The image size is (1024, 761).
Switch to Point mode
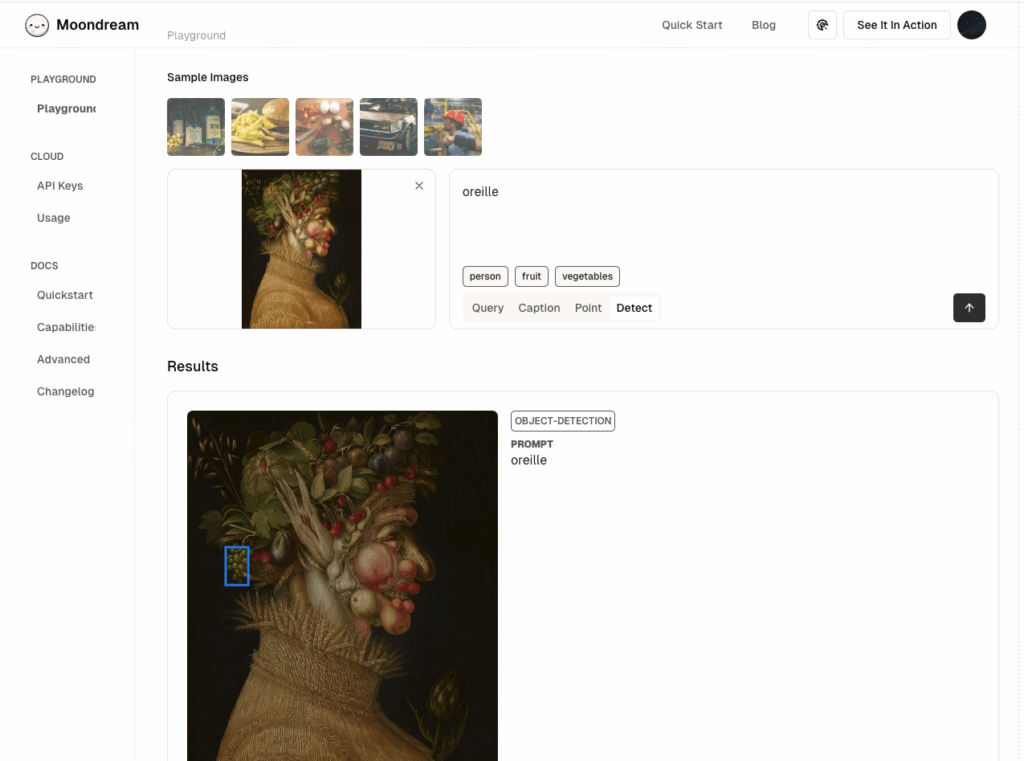(588, 308)
